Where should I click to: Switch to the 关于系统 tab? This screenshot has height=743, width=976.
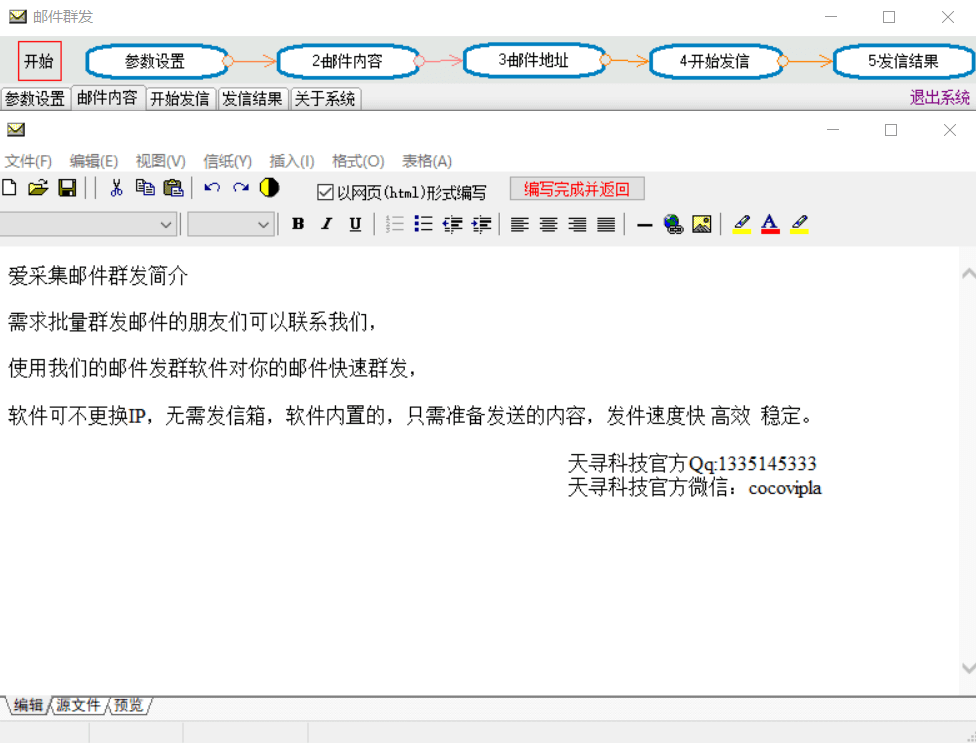tap(325, 98)
